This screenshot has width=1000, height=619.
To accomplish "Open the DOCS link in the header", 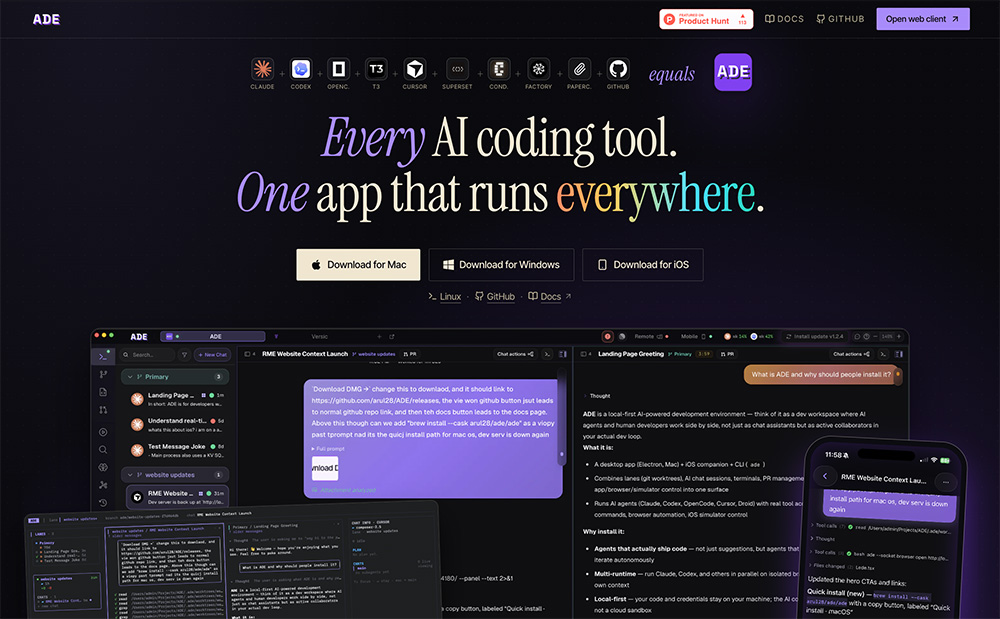I will tap(784, 19).
